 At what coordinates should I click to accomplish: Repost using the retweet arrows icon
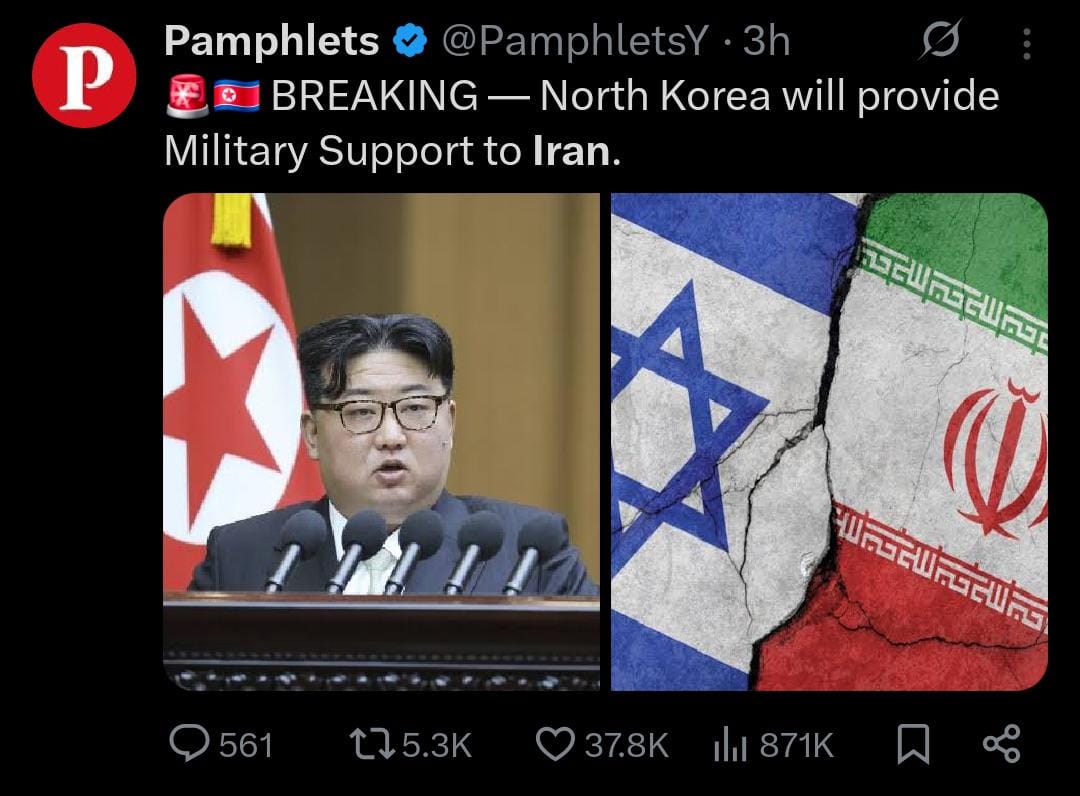pyautogui.click(x=372, y=744)
